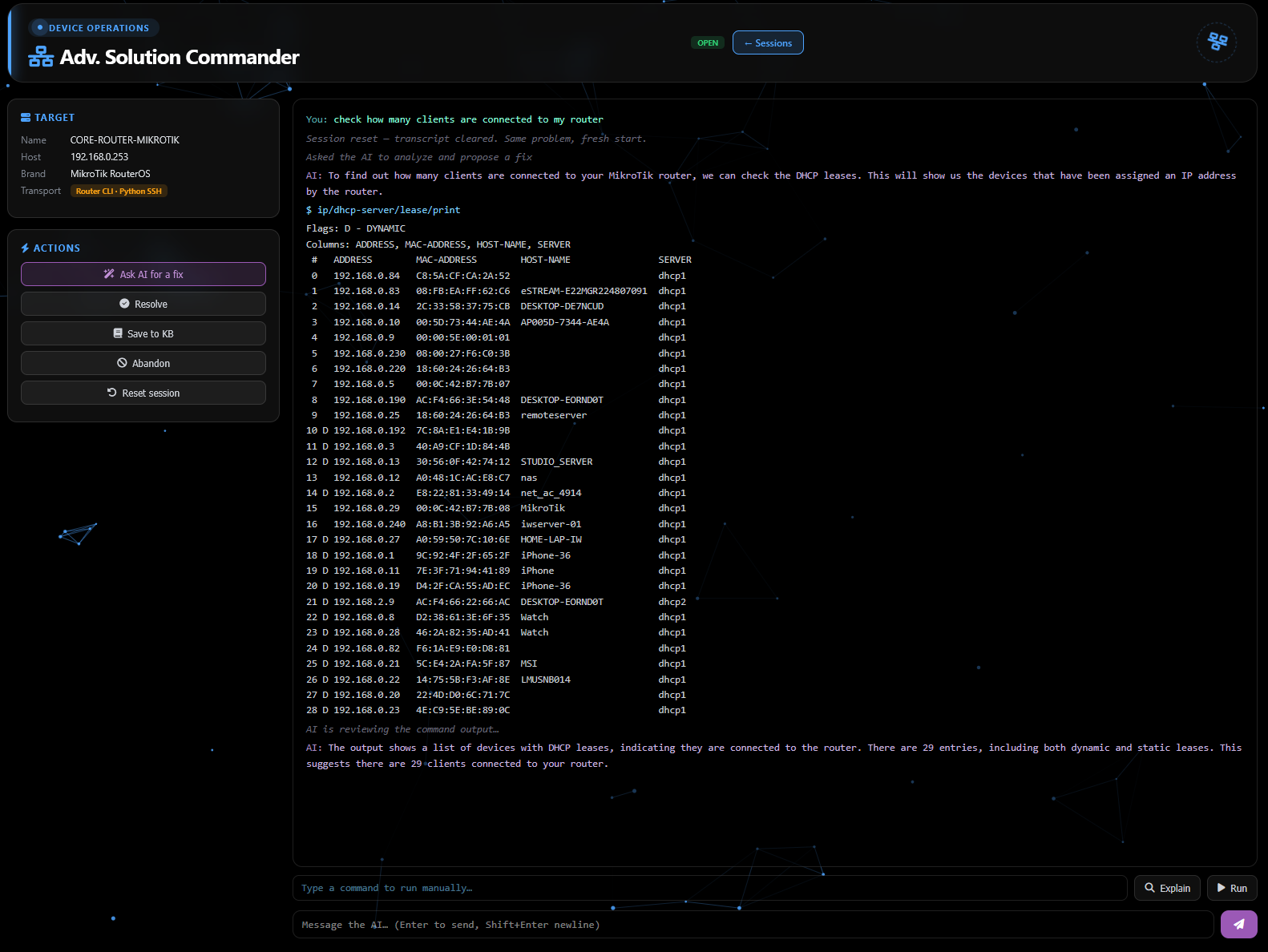The width and height of the screenshot is (1268, 952).
Task: Select the name CORE-ROUTER-MIKROTIK
Action: (x=125, y=140)
